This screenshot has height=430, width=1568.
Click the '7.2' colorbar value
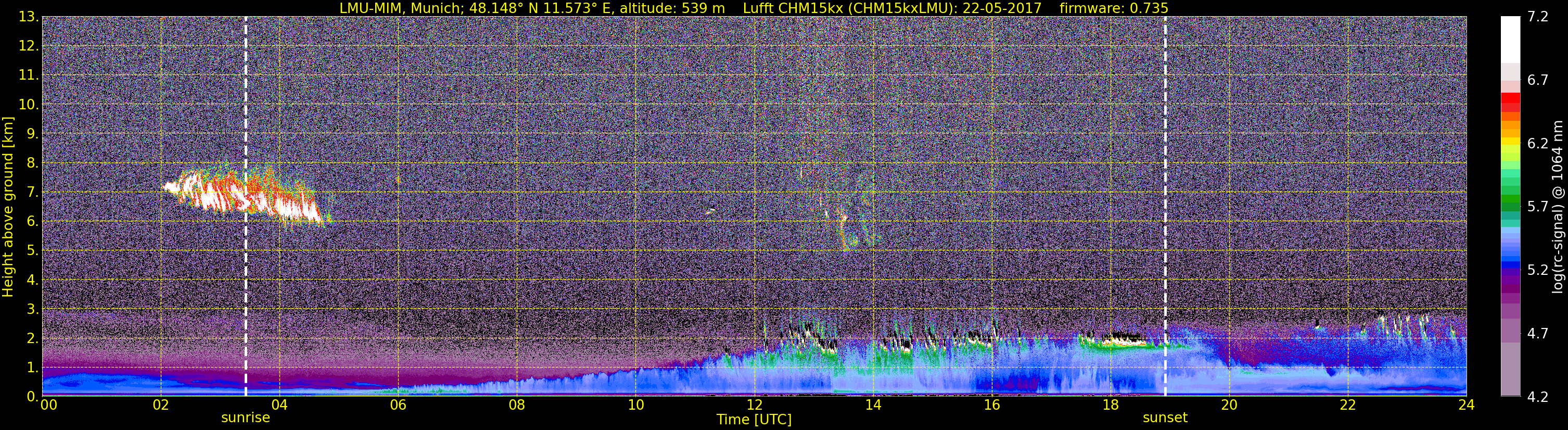coord(1538,17)
